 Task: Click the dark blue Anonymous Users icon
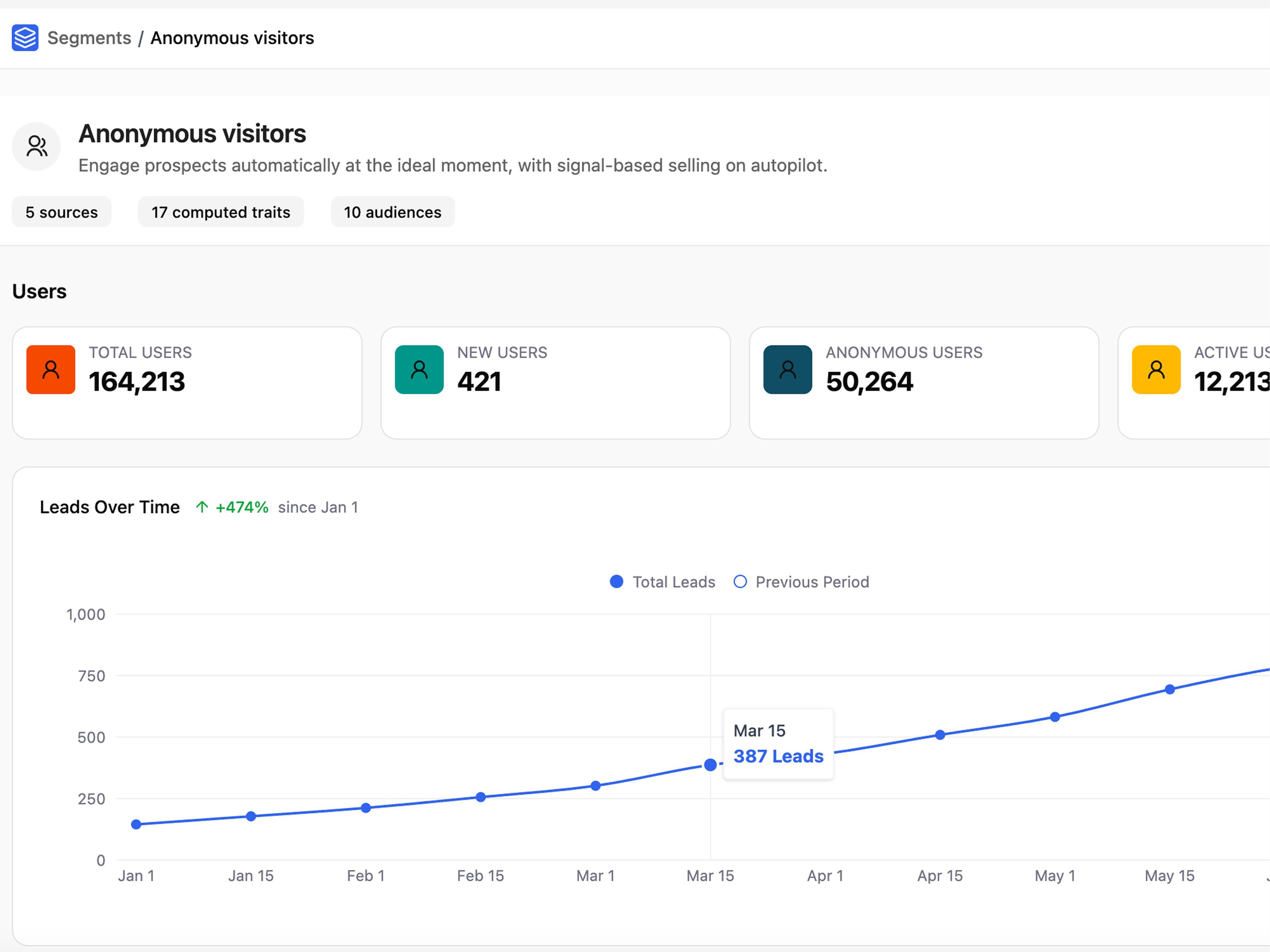tap(788, 369)
